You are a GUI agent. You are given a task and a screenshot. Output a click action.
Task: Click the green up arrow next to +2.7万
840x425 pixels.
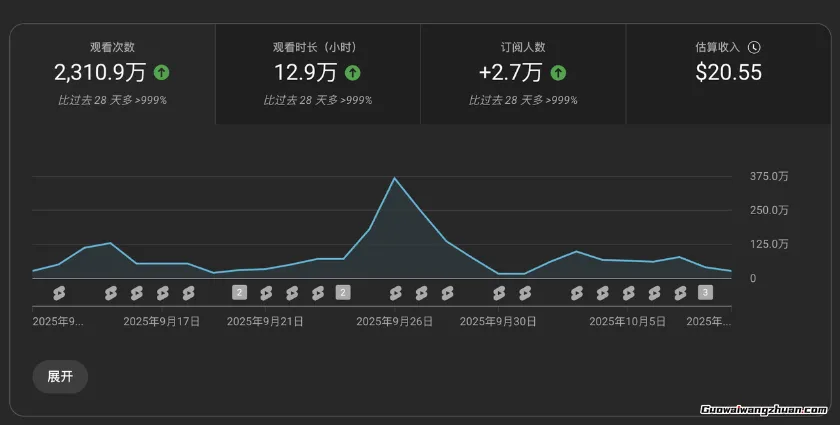click(558, 72)
